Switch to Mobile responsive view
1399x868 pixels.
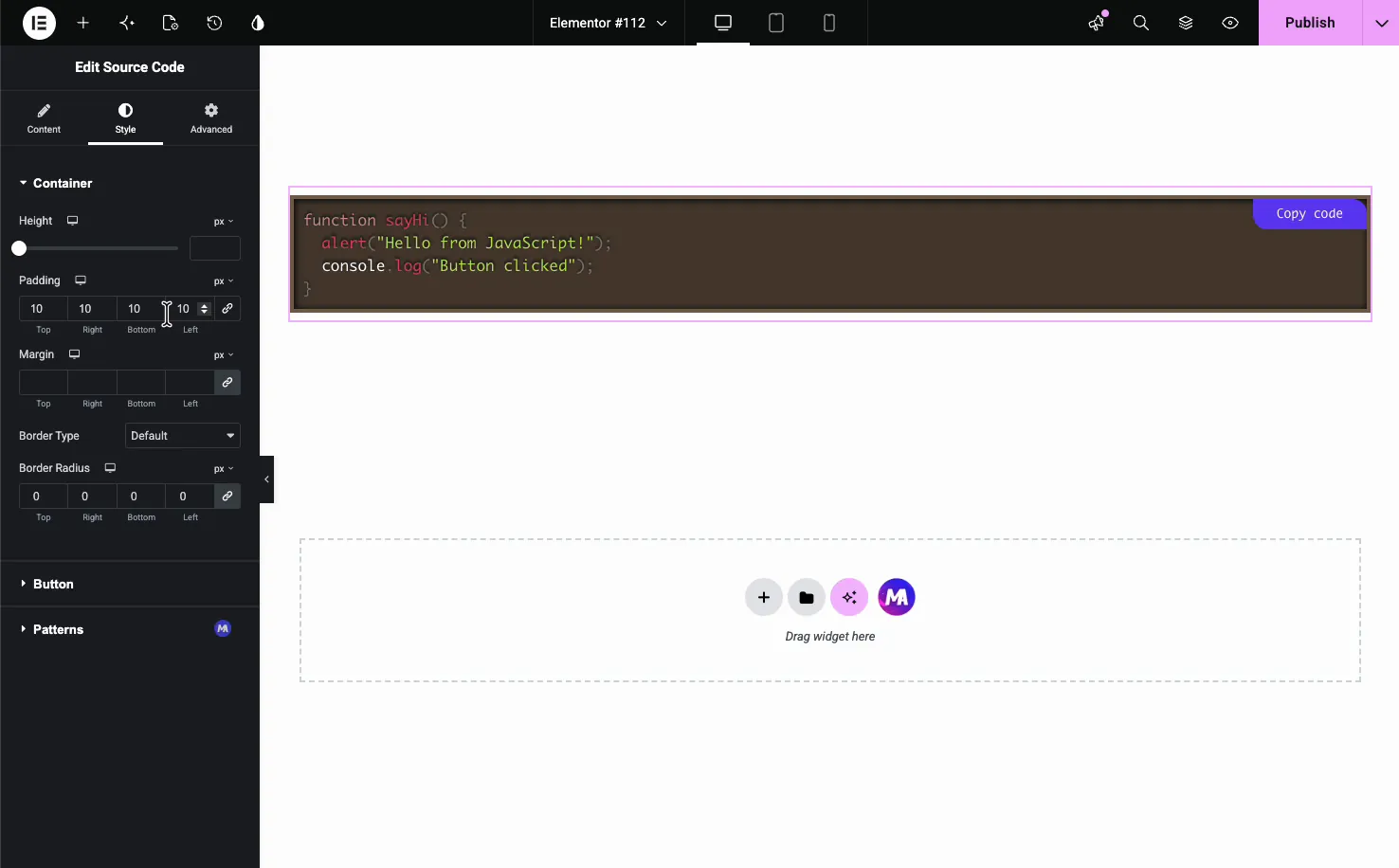pos(829,23)
